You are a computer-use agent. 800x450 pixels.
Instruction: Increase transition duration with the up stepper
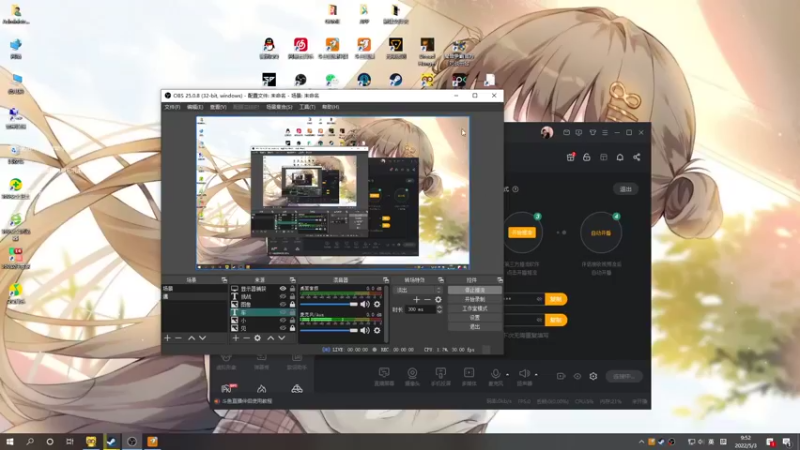[439, 307]
